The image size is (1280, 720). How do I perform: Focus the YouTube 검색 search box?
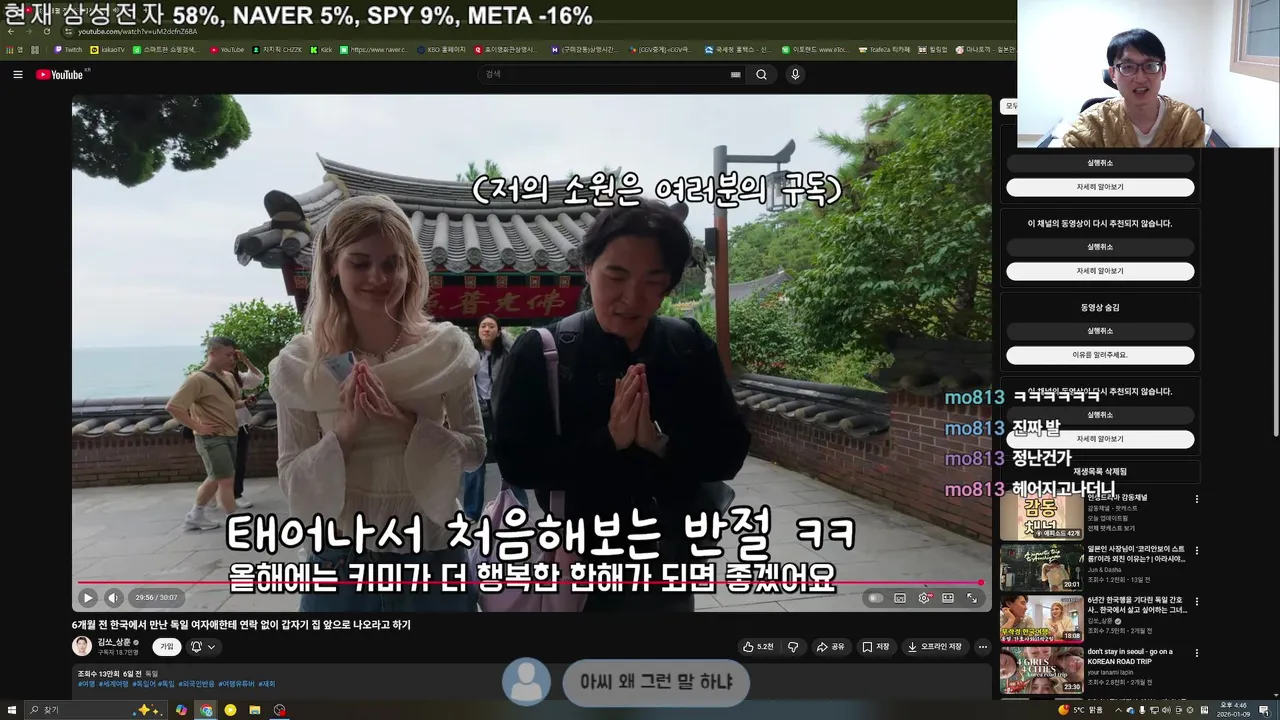(x=610, y=74)
